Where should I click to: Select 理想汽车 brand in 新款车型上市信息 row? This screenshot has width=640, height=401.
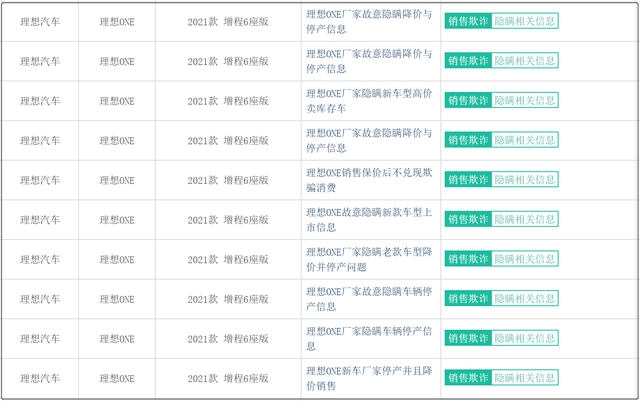click(x=40, y=220)
